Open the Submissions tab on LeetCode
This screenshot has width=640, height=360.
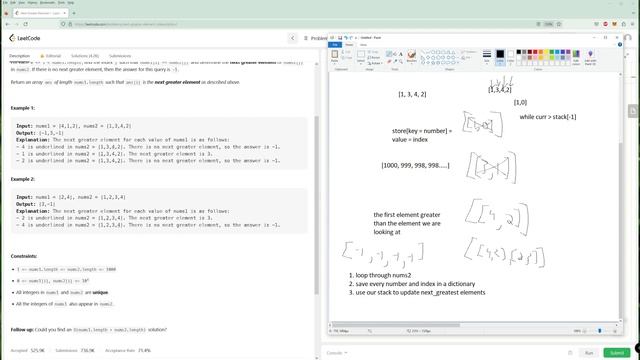coord(120,56)
